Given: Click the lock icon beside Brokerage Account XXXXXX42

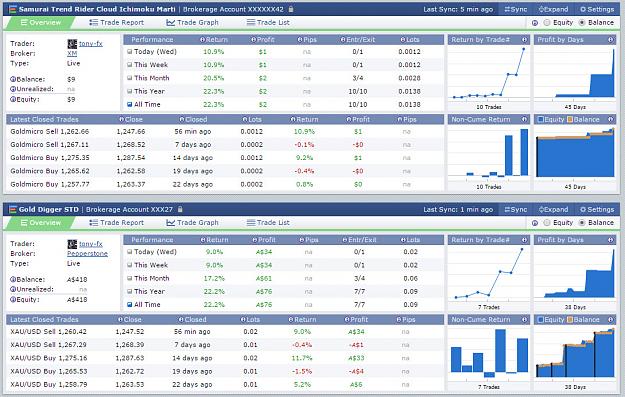Looking at the screenshot, I should click(x=291, y=9).
